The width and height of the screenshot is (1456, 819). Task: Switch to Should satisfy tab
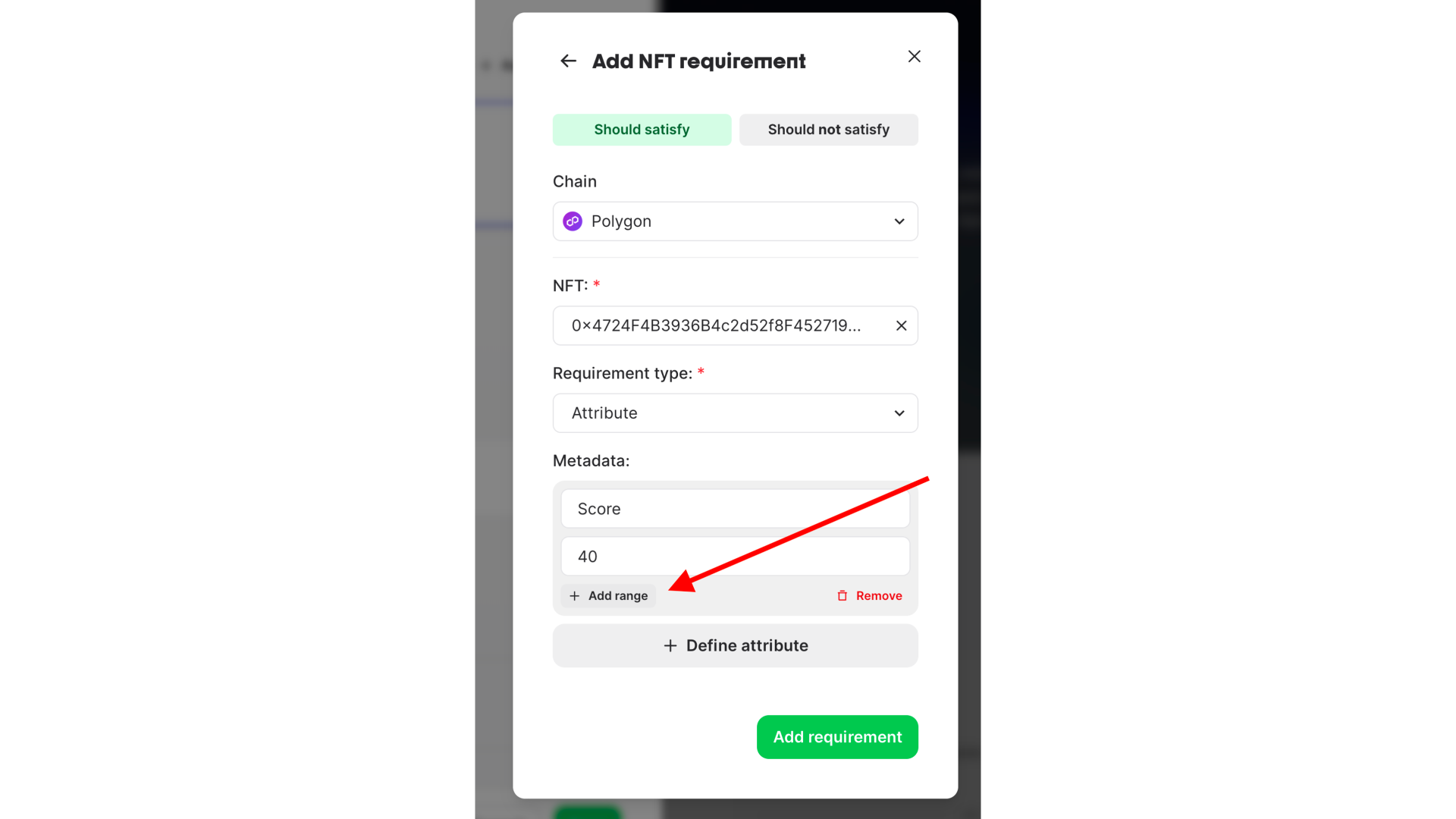(641, 129)
